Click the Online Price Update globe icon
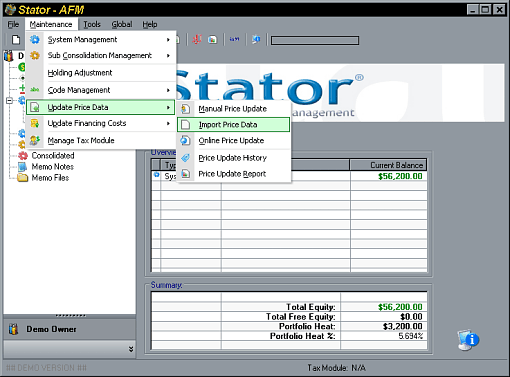510x377 pixels. coord(185,140)
